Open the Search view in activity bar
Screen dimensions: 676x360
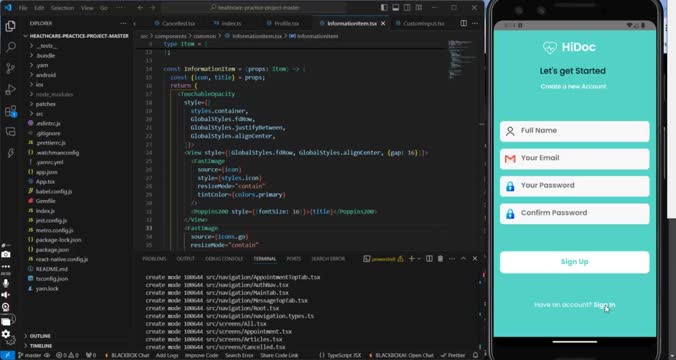tap(10, 47)
